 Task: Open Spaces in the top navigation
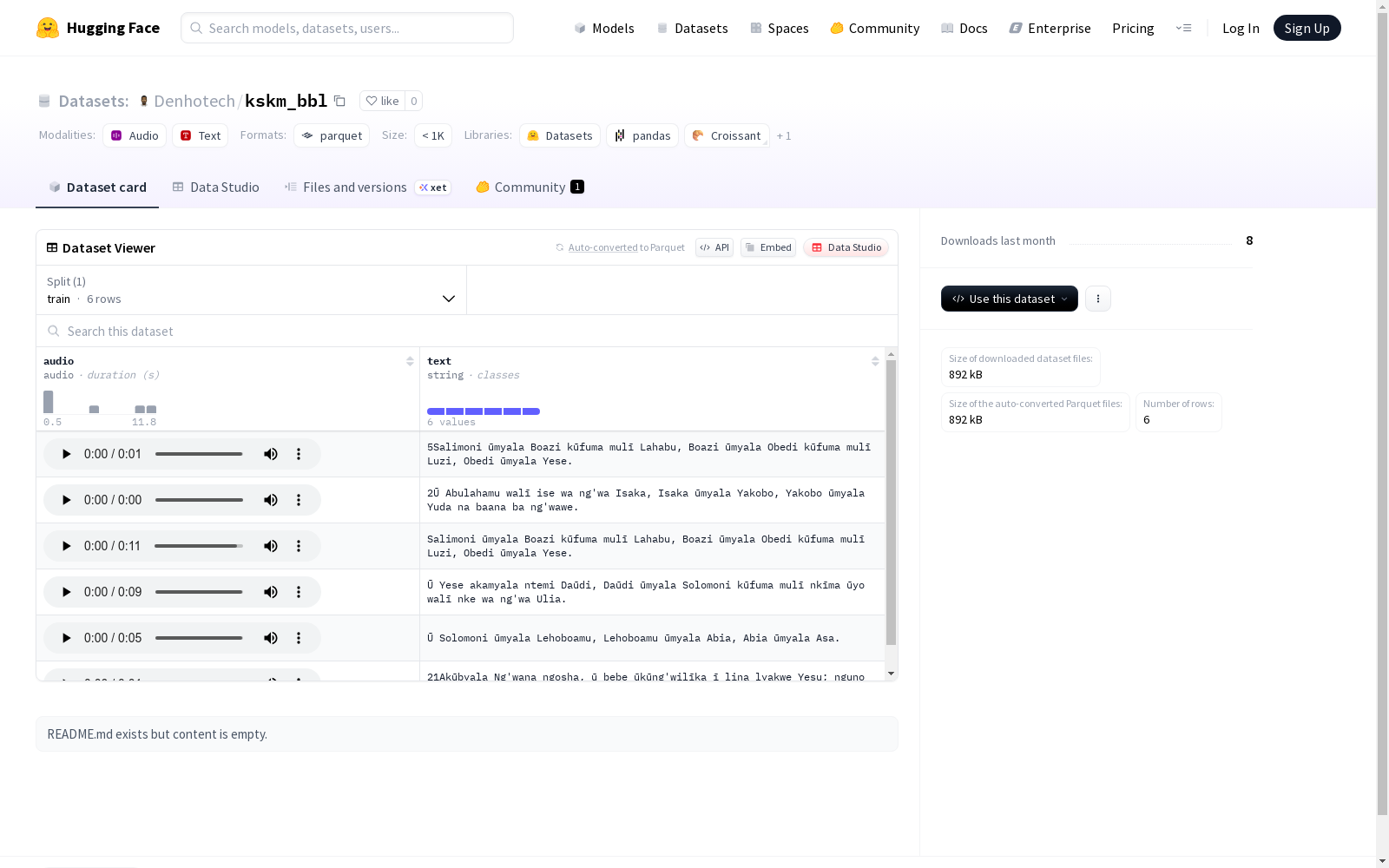click(x=780, y=28)
